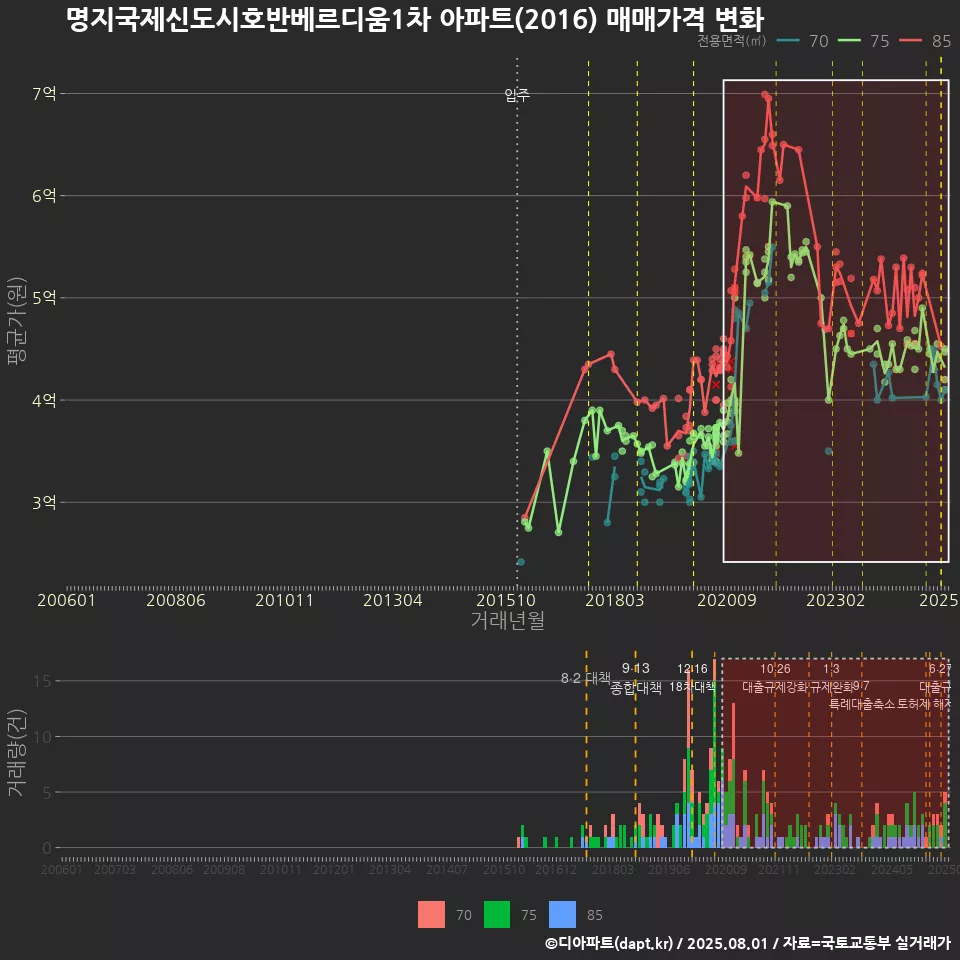
Task: Click the chart title 매매가격 변화
Action: (x=684, y=19)
